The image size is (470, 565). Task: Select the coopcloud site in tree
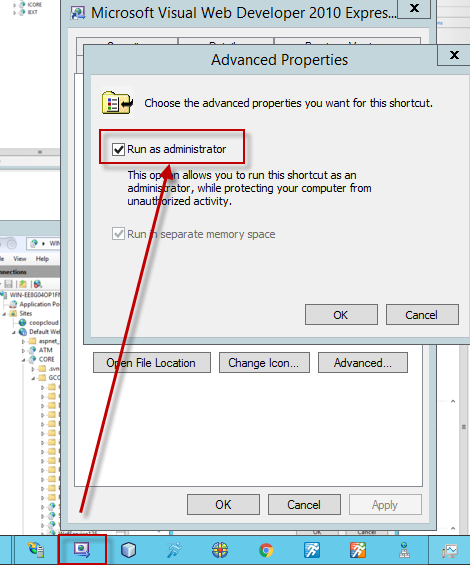[44, 322]
